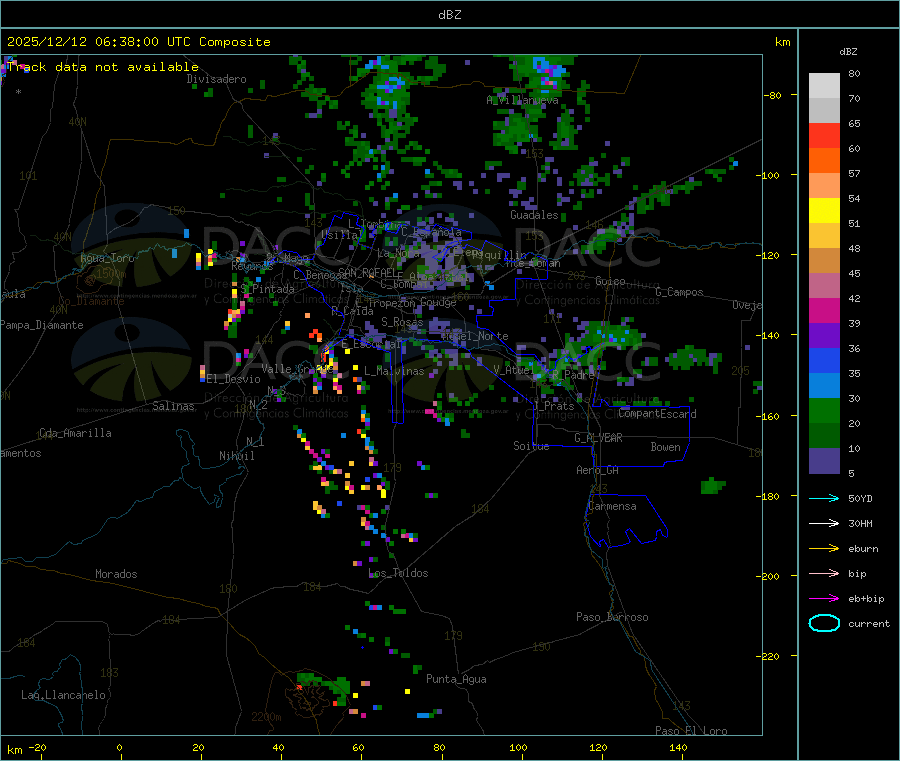Click the Los_Toldos place label
The width and height of the screenshot is (900, 761).
pyautogui.click(x=398, y=573)
